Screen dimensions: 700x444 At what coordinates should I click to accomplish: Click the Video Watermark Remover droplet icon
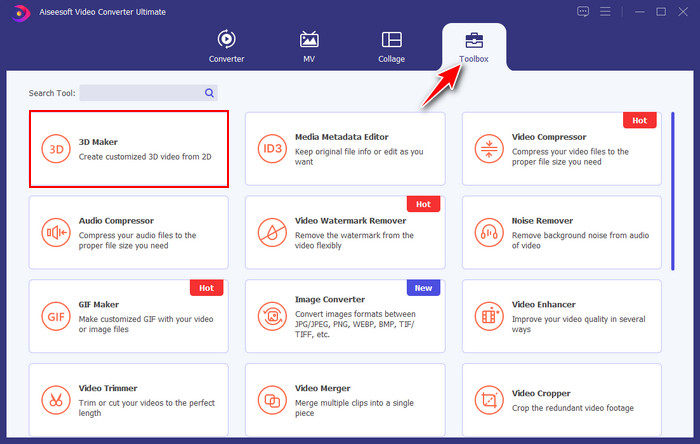click(272, 232)
